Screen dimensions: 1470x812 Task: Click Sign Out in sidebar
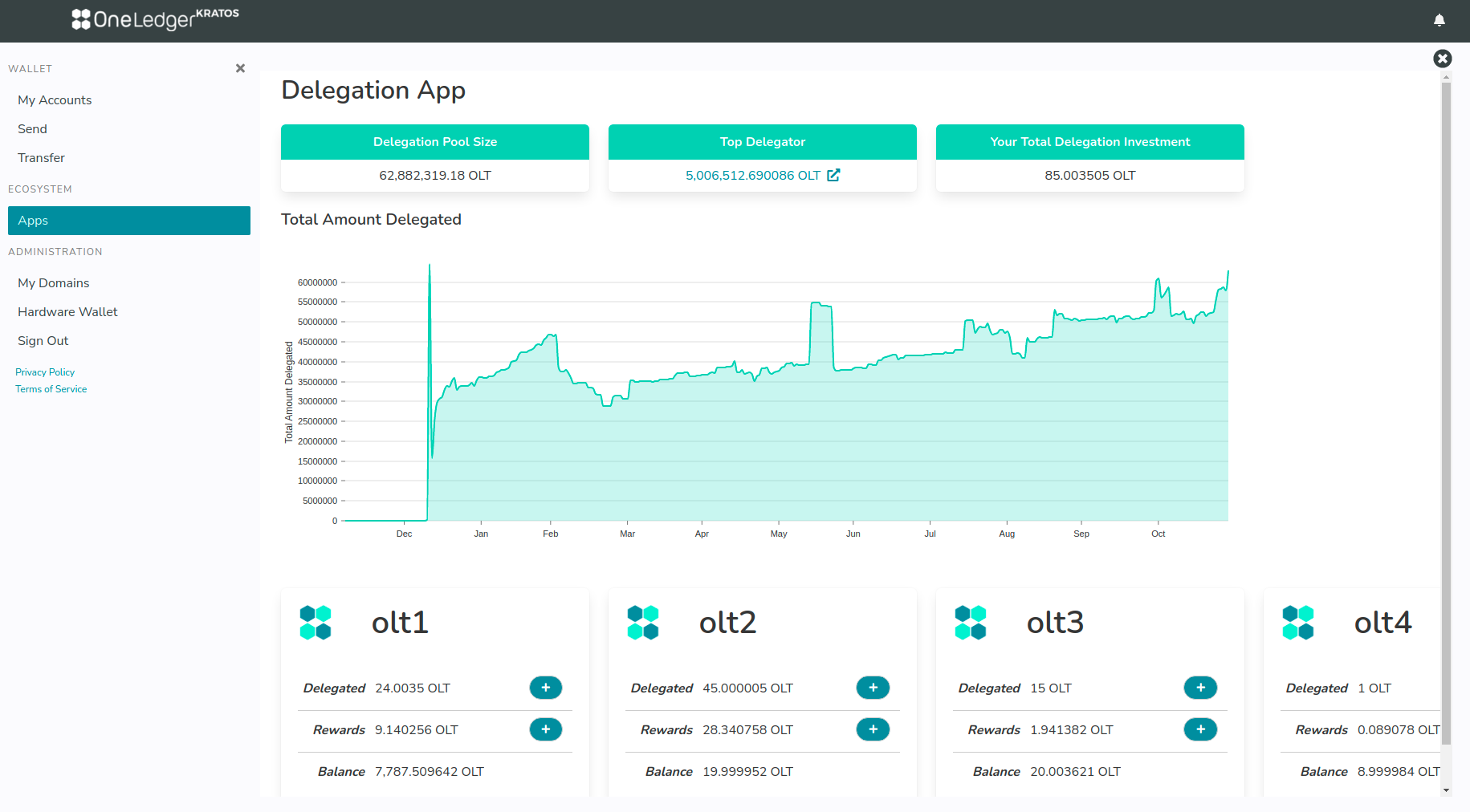point(43,341)
